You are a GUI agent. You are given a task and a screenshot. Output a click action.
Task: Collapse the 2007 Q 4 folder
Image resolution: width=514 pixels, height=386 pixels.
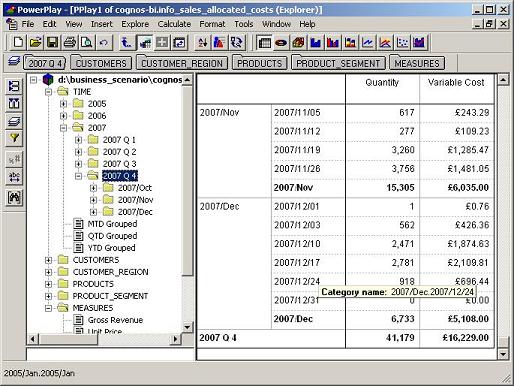tap(78, 176)
